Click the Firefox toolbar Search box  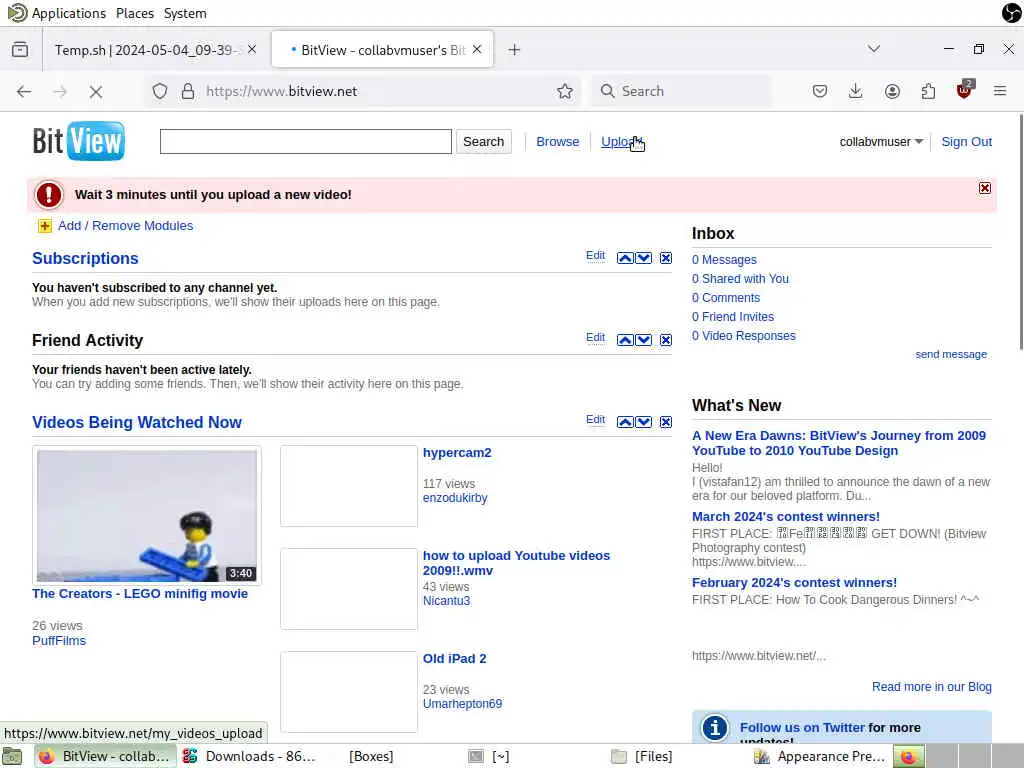coord(682,91)
